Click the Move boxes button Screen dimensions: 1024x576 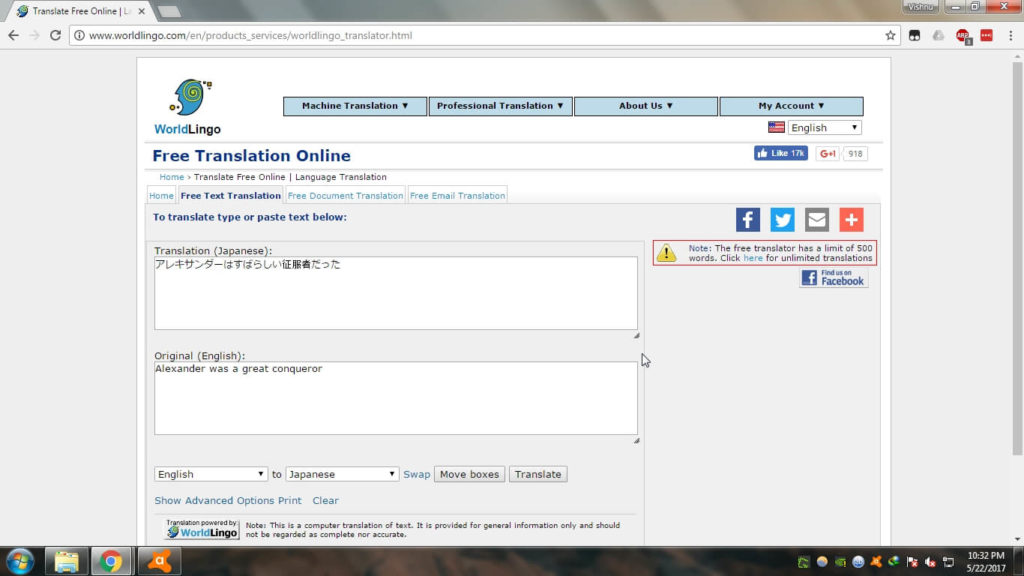[x=470, y=474]
